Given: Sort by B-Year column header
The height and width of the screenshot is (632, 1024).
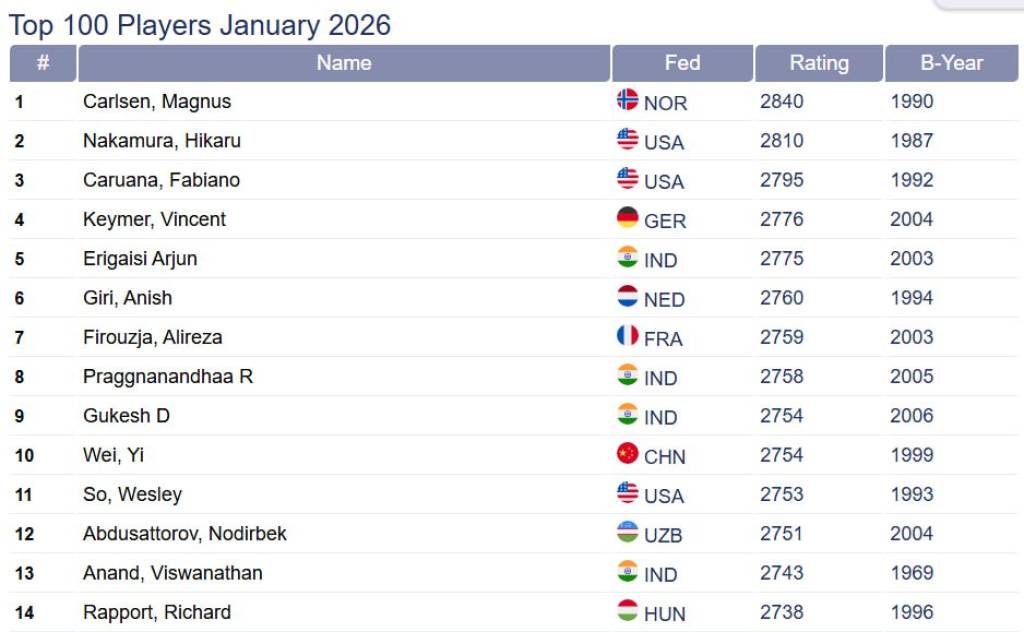Looking at the screenshot, I should click(951, 63).
